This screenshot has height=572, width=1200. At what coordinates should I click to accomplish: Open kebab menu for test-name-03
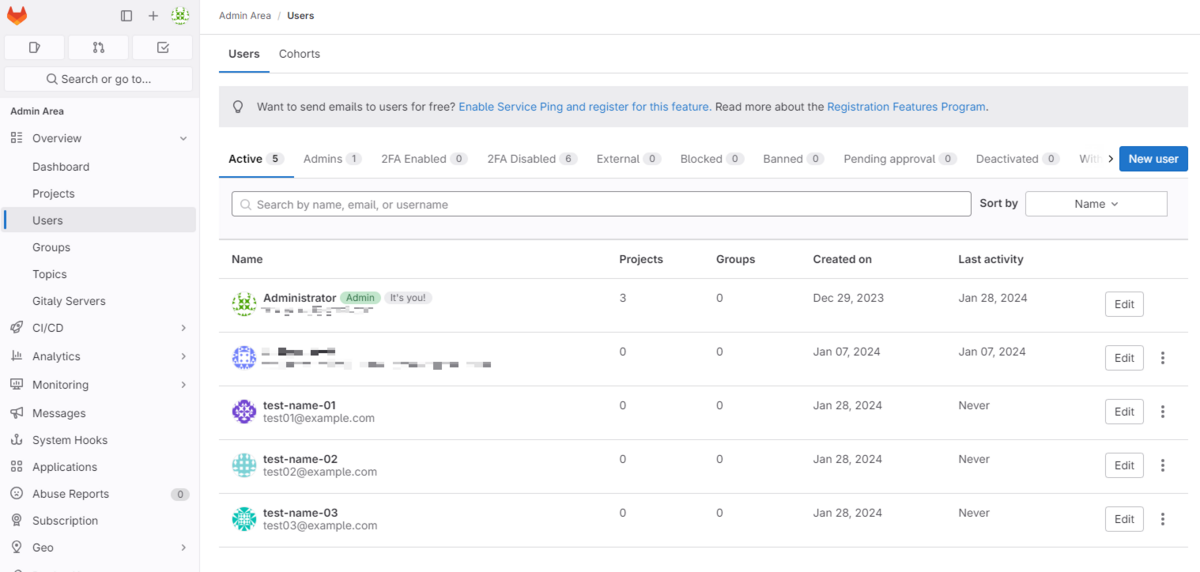[x=1162, y=519]
